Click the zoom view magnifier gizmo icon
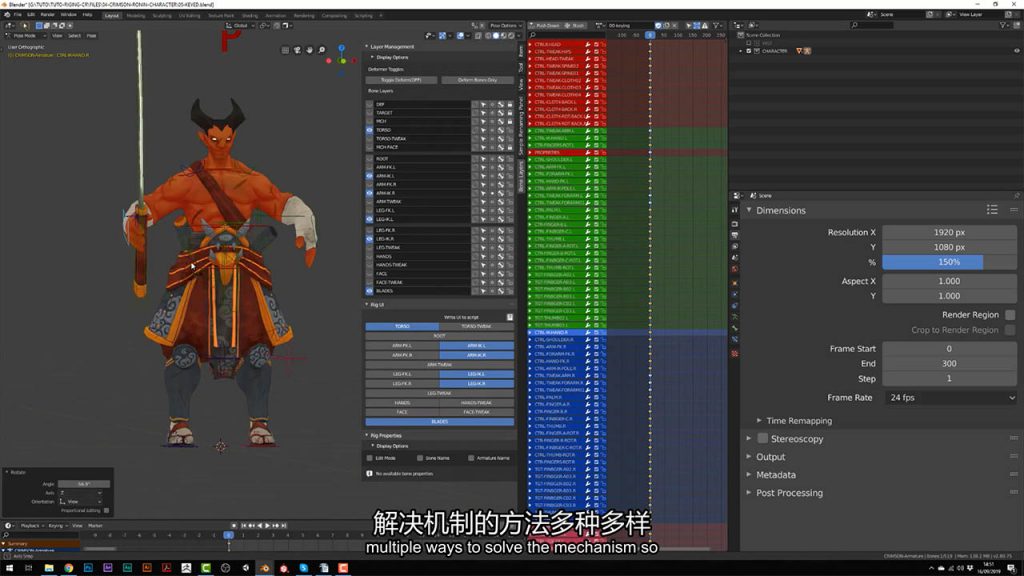The height and width of the screenshot is (576, 1024). (x=322, y=50)
